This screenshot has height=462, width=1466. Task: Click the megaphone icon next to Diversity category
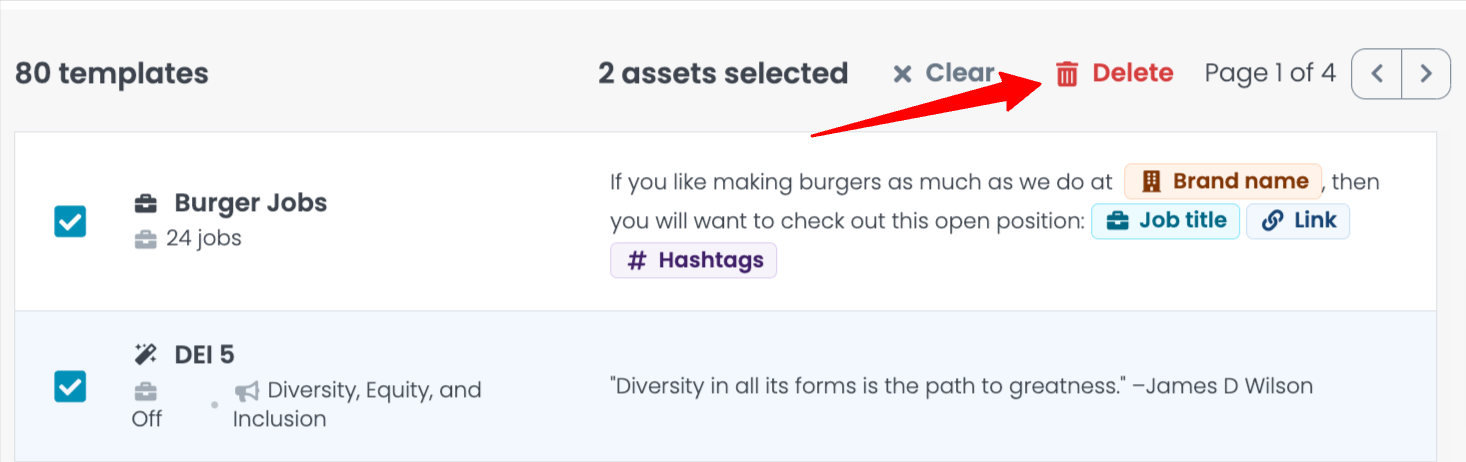point(246,390)
